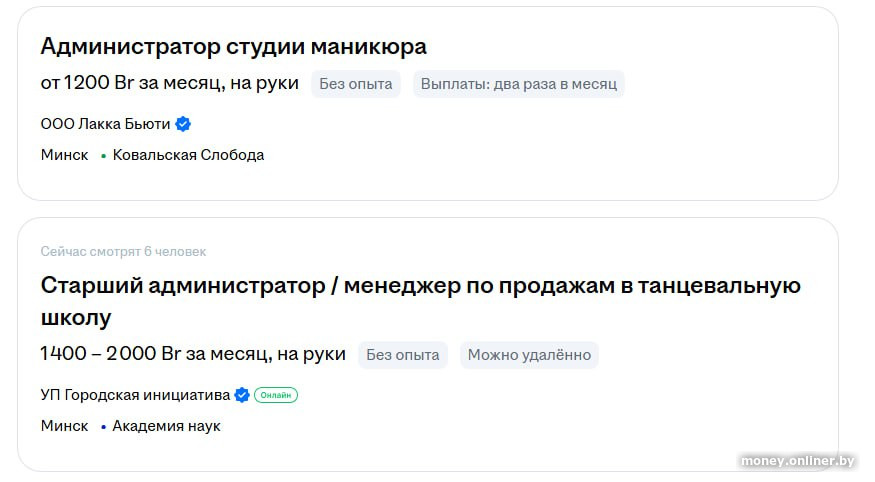875x482 pixels.
Task: Open employer УП Городская инициатива page
Action: point(135,395)
